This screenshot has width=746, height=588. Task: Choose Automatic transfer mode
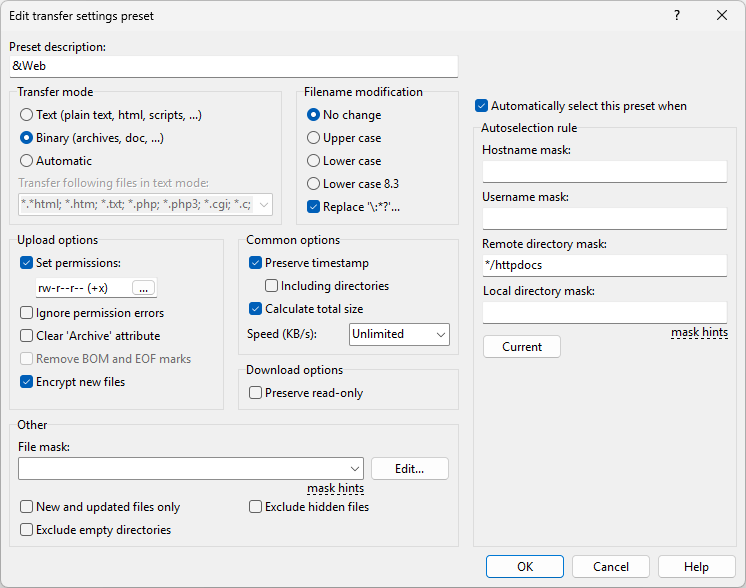coord(27,161)
